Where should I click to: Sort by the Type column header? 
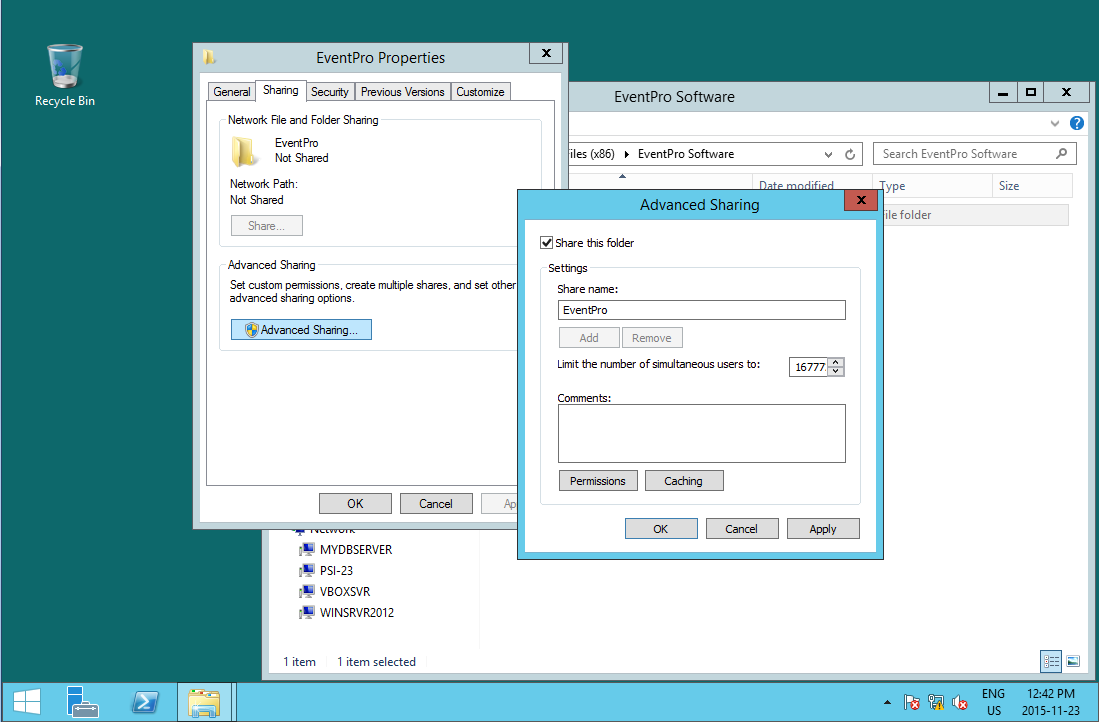[x=932, y=186]
